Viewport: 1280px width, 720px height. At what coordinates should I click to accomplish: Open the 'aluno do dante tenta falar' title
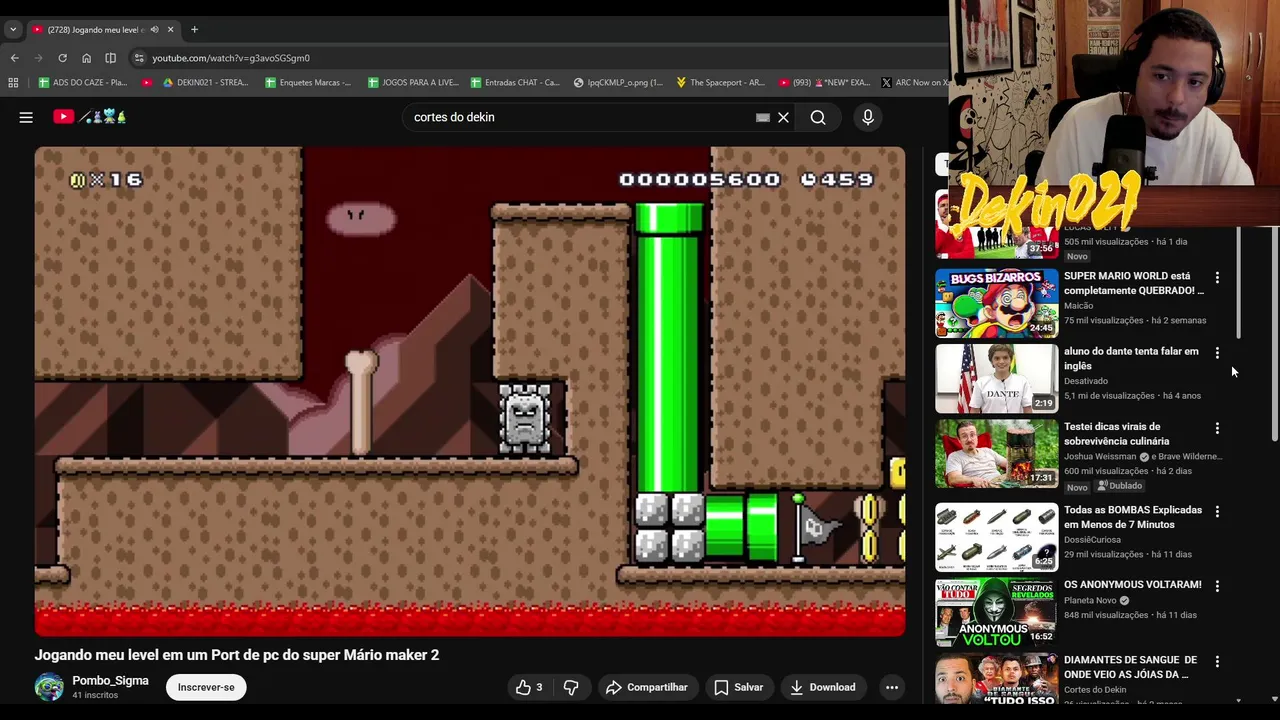1131,358
